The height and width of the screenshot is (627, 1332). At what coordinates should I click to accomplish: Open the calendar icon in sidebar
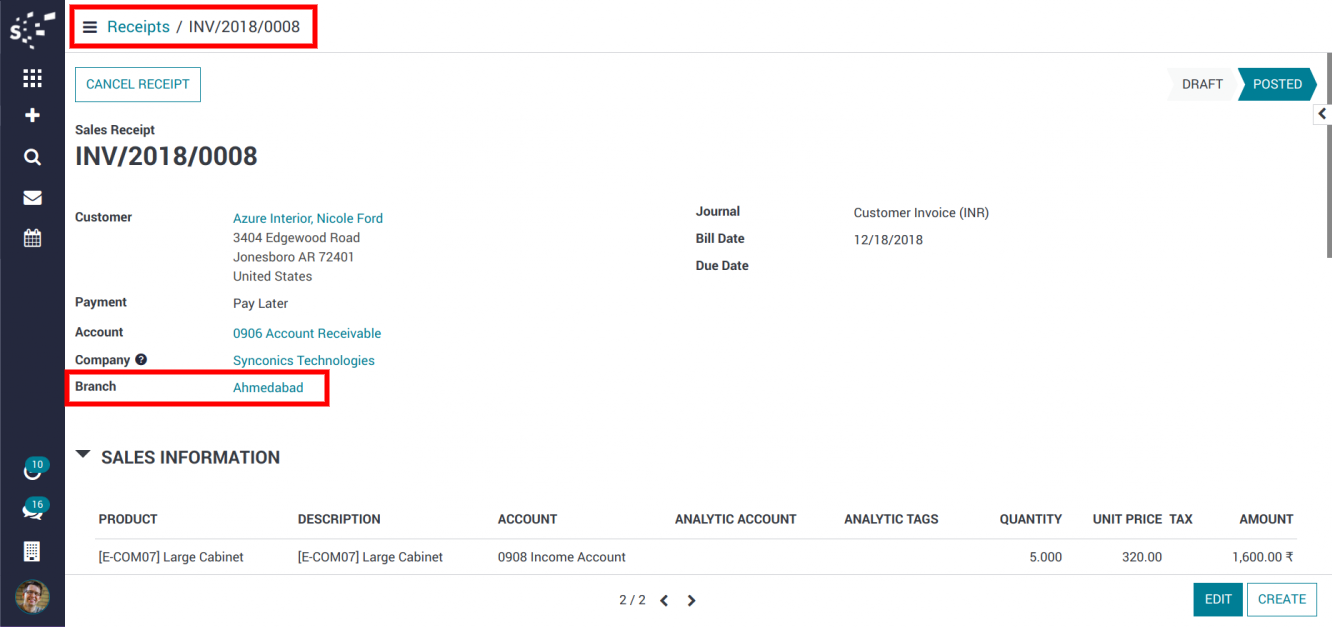pos(32,238)
